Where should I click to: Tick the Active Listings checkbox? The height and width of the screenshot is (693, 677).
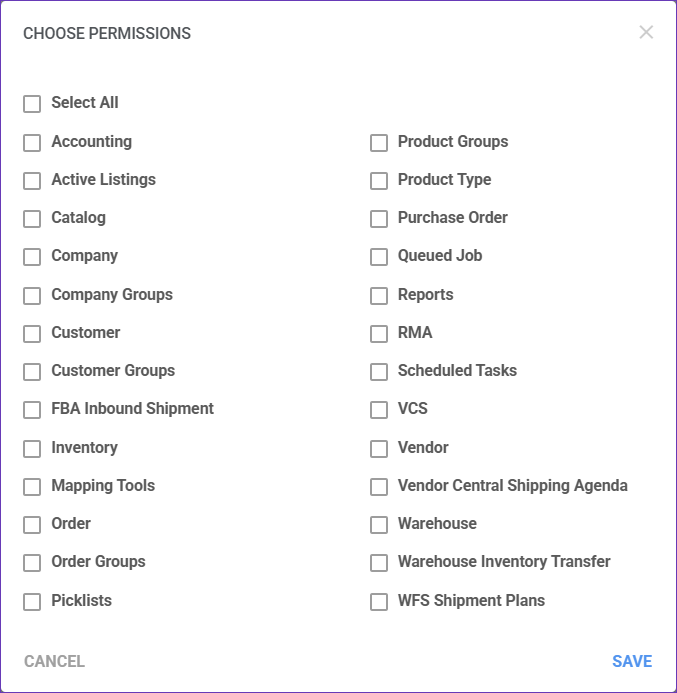tap(32, 181)
